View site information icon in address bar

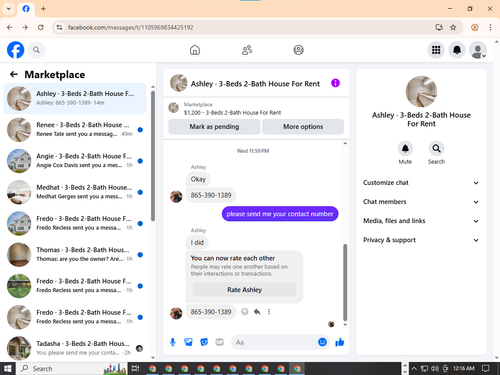59,27
